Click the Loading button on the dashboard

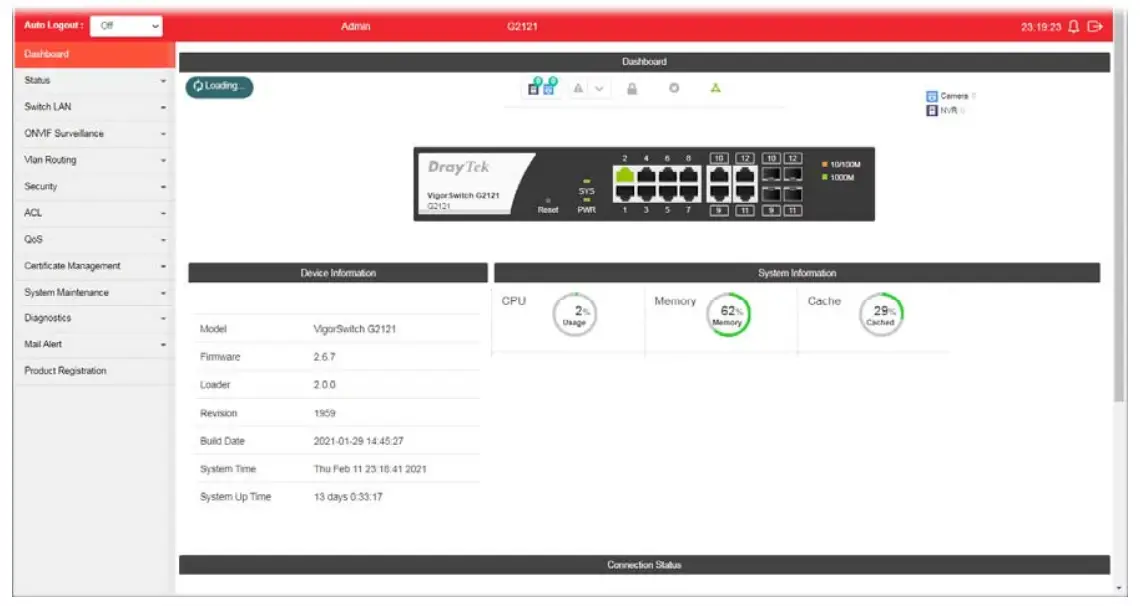pyautogui.click(x=217, y=88)
